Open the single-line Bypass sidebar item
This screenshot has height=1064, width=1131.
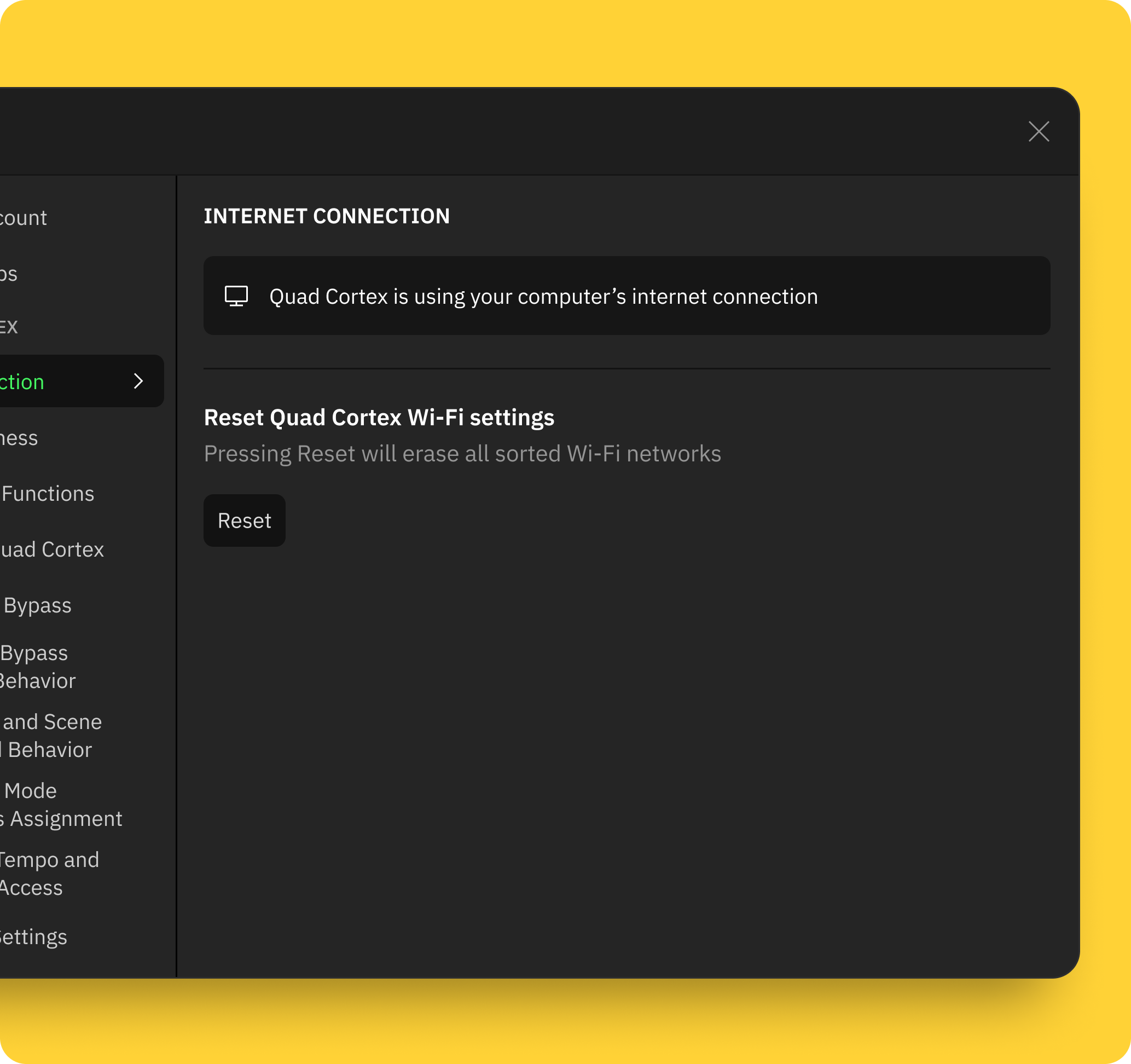coord(38,605)
